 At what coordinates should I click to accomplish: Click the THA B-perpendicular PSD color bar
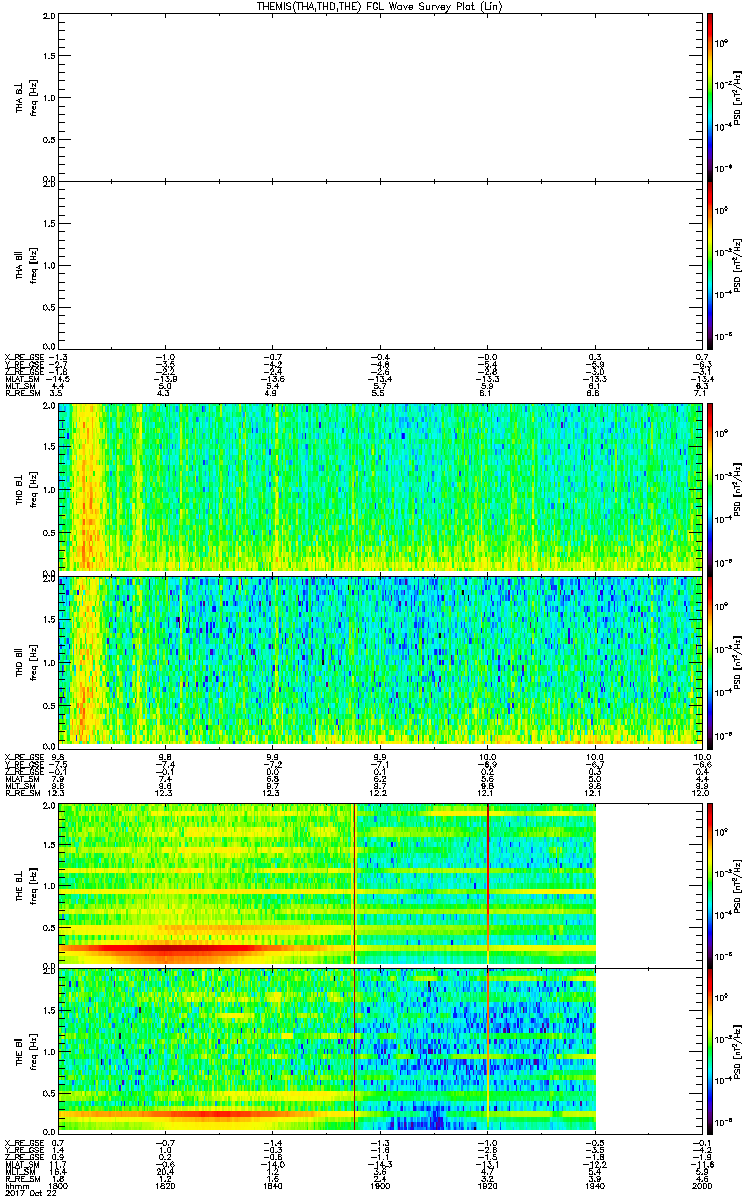click(709, 95)
